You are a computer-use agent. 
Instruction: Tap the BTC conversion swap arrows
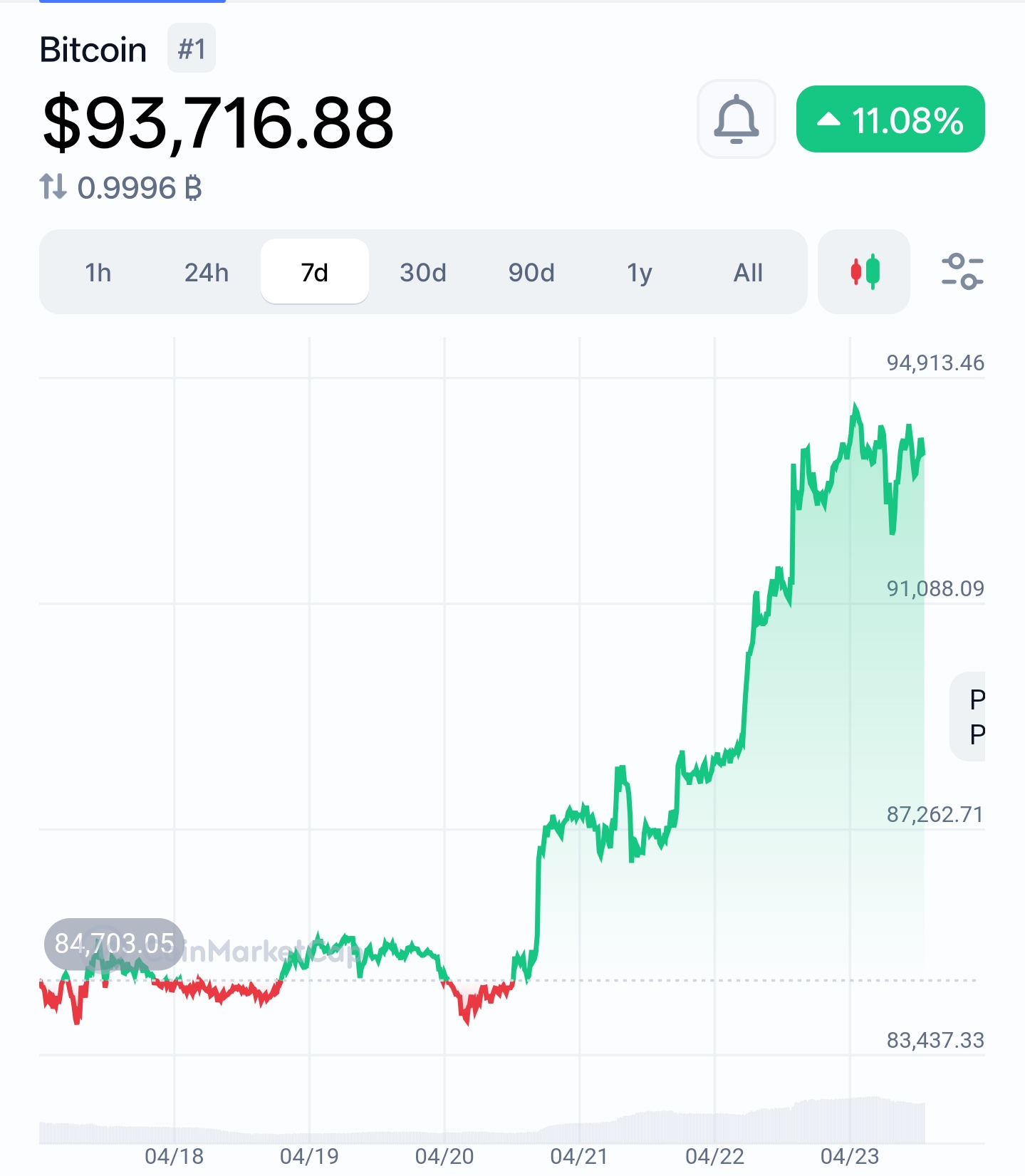(x=53, y=187)
